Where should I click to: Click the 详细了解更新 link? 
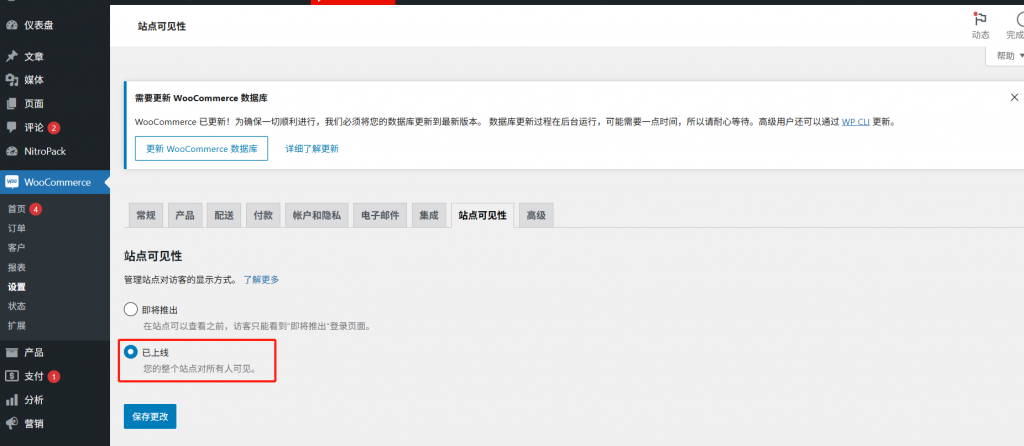pos(312,149)
